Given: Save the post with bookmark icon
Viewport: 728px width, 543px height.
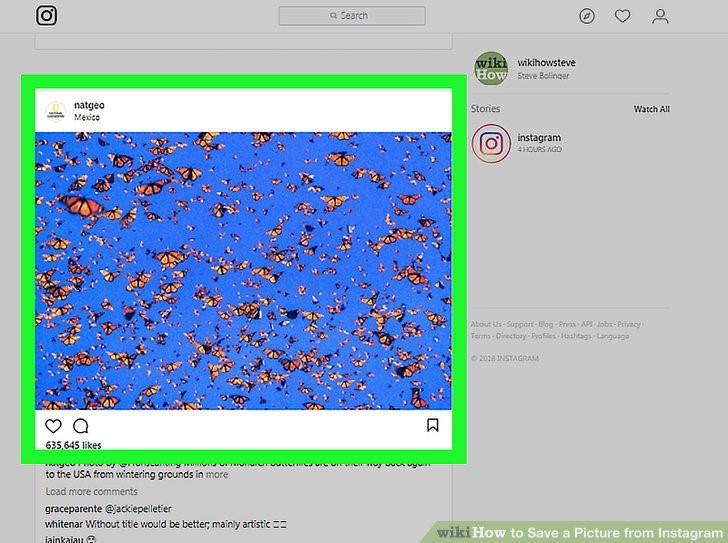Looking at the screenshot, I should pos(432,425).
